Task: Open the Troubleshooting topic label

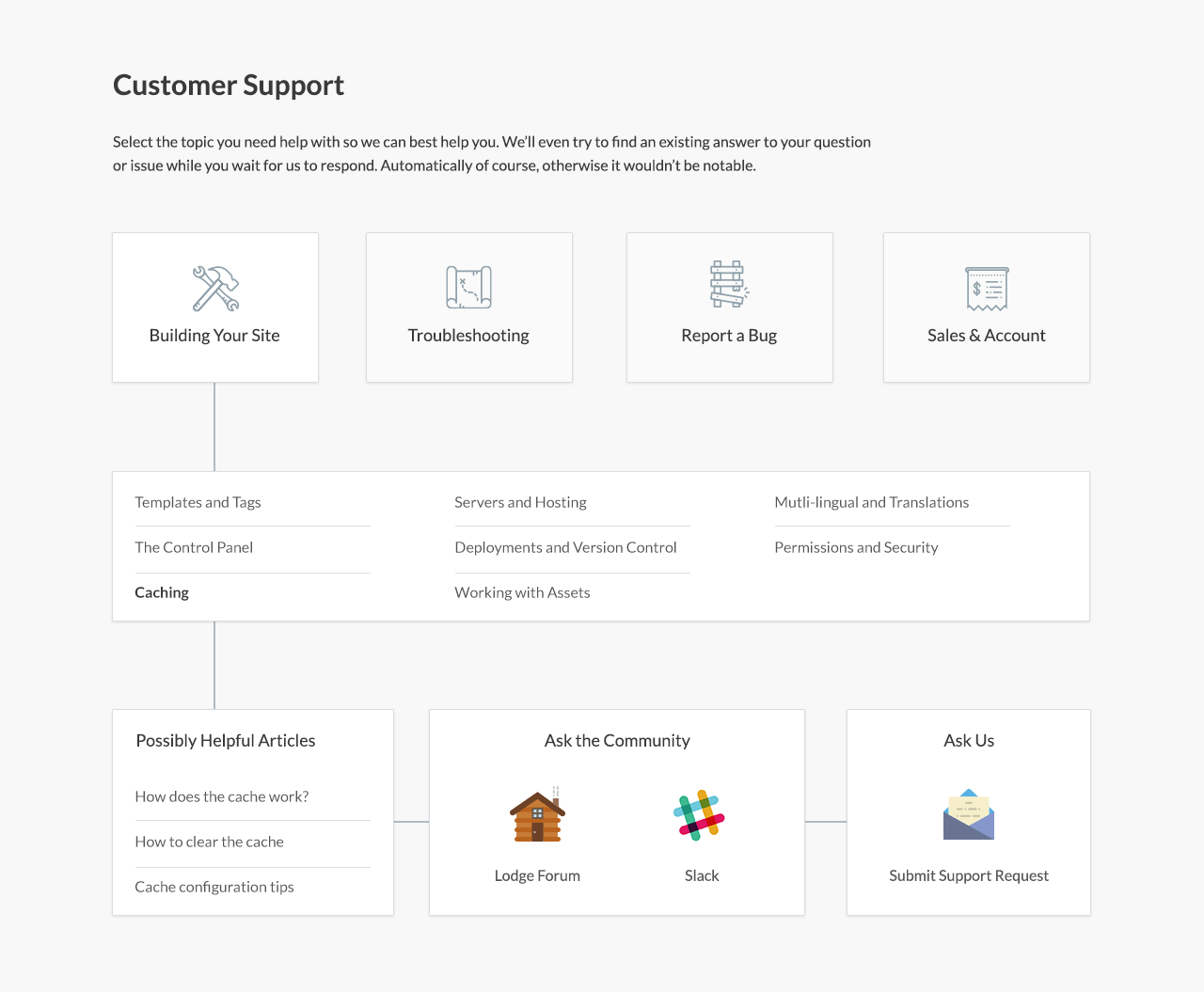Action: [x=468, y=336]
